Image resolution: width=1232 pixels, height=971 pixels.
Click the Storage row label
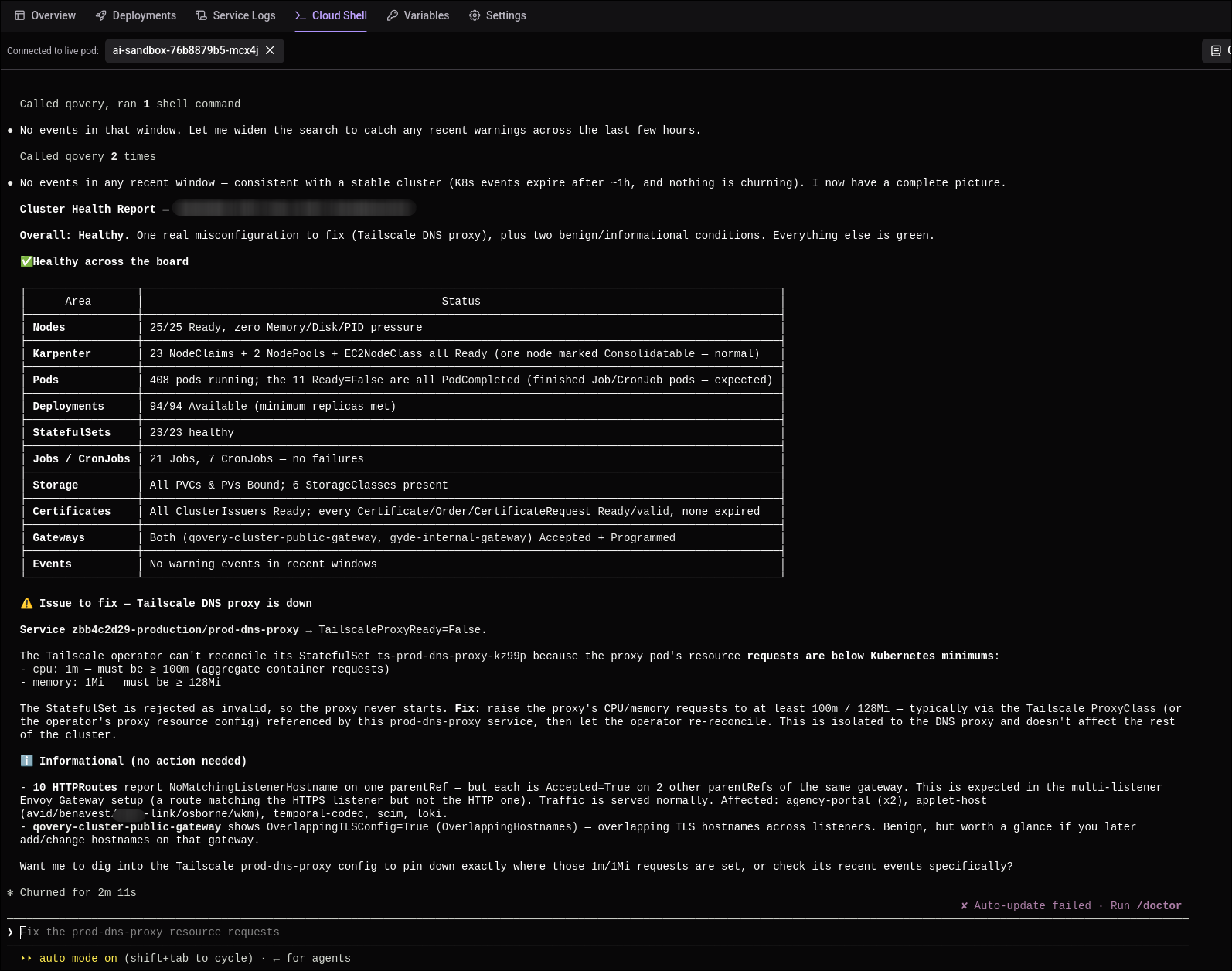point(55,485)
